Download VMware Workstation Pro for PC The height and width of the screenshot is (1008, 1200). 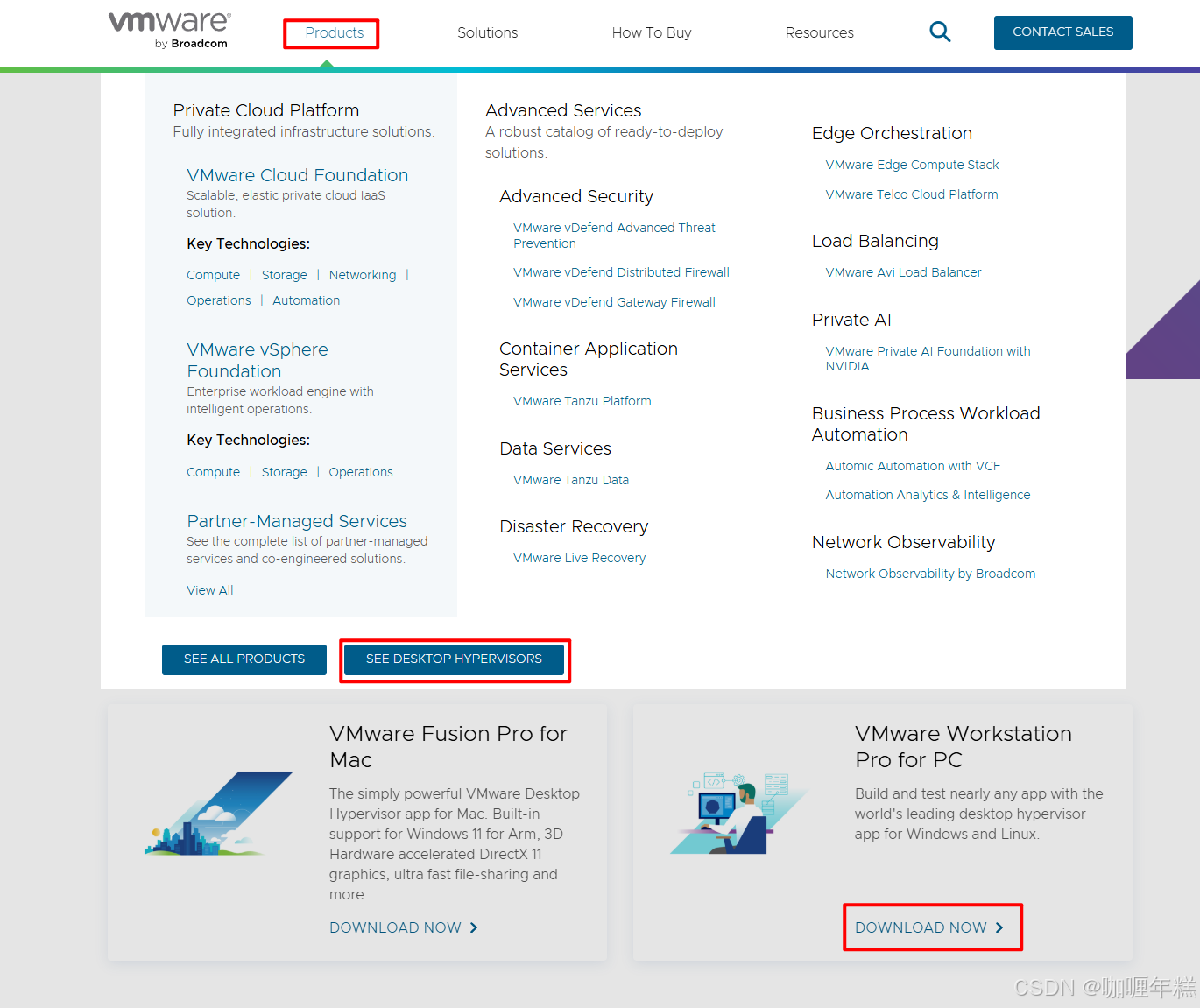(x=929, y=927)
